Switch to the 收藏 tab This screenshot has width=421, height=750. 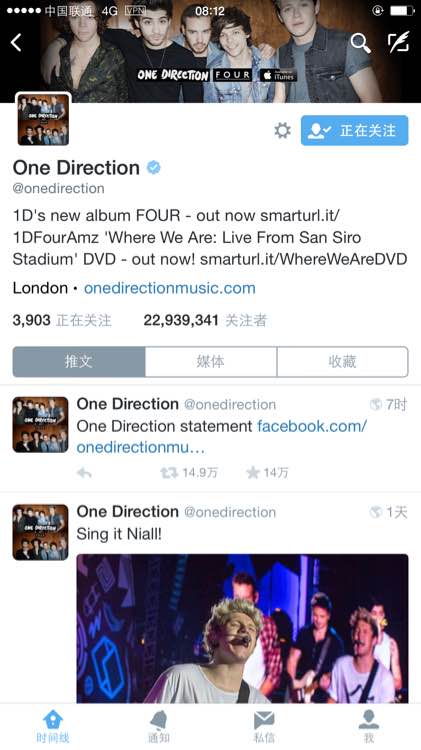(343, 362)
